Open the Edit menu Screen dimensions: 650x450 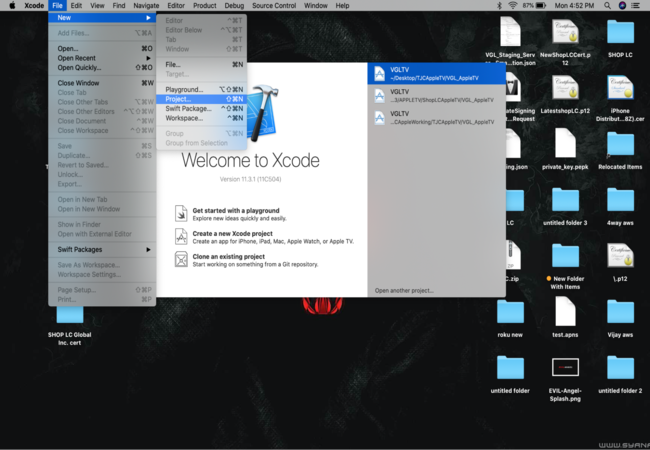tap(76, 5)
